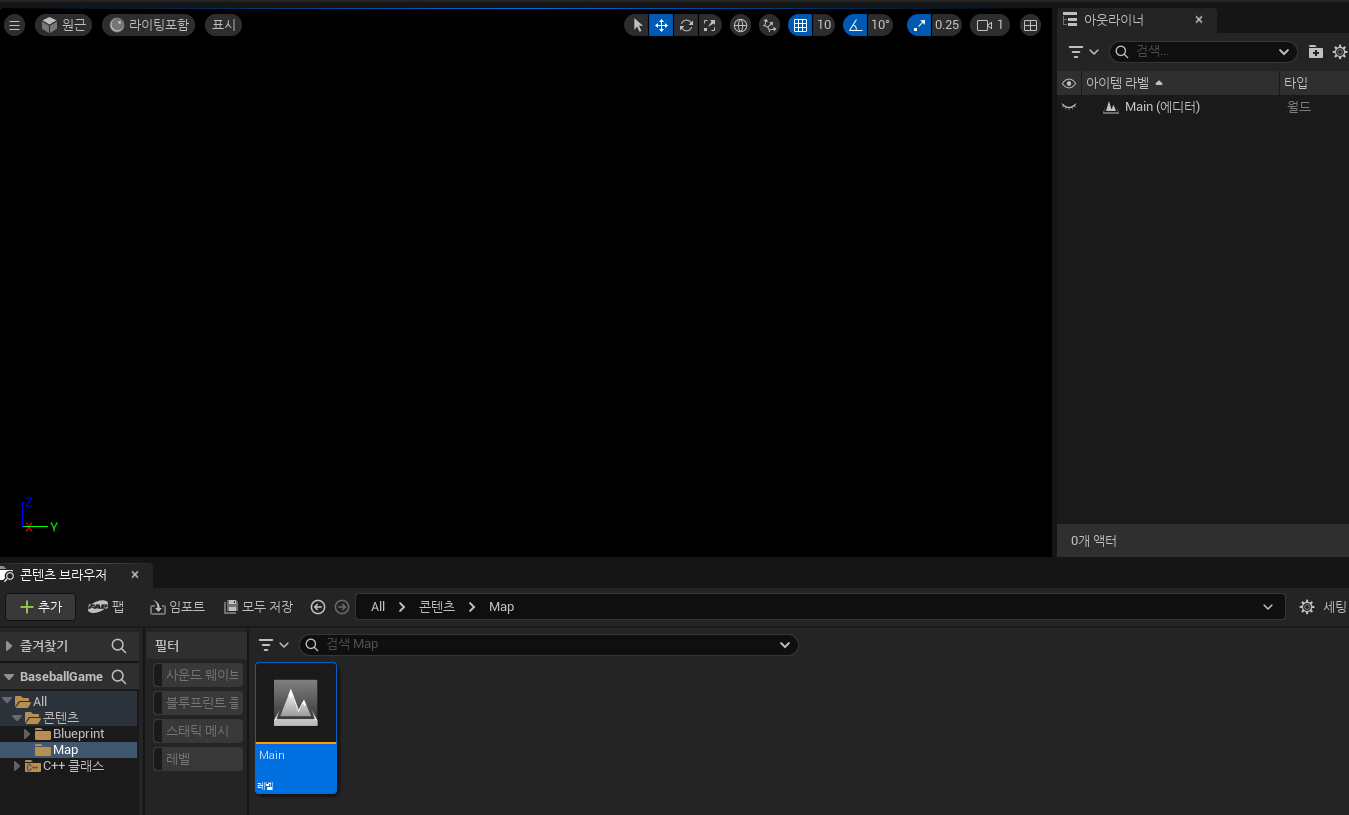
Task: Create a new folder in the Outliner
Action: 1316,52
